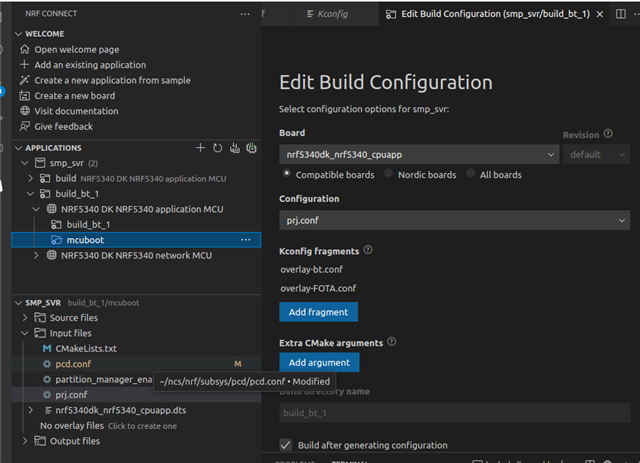Toggle Build after generating configuration checkbox
The image size is (640, 463).
pos(286,445)
